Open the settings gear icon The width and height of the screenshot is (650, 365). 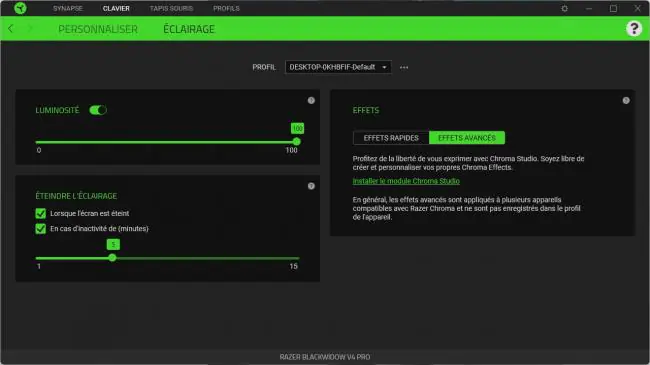pyautogui.click(x=564, y=8)
